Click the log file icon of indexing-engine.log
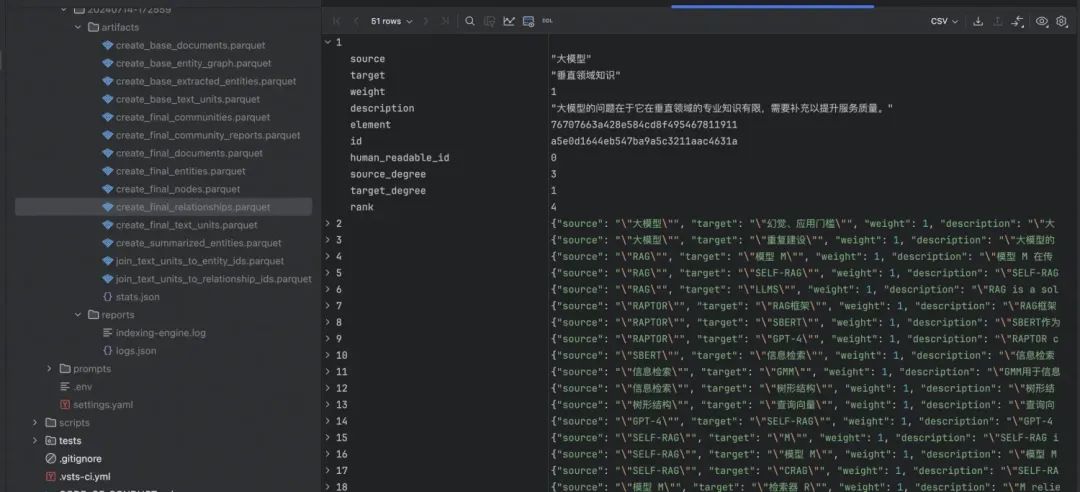Image resolution: width=1080 pixels, height=492 pixels. point(107,333)
